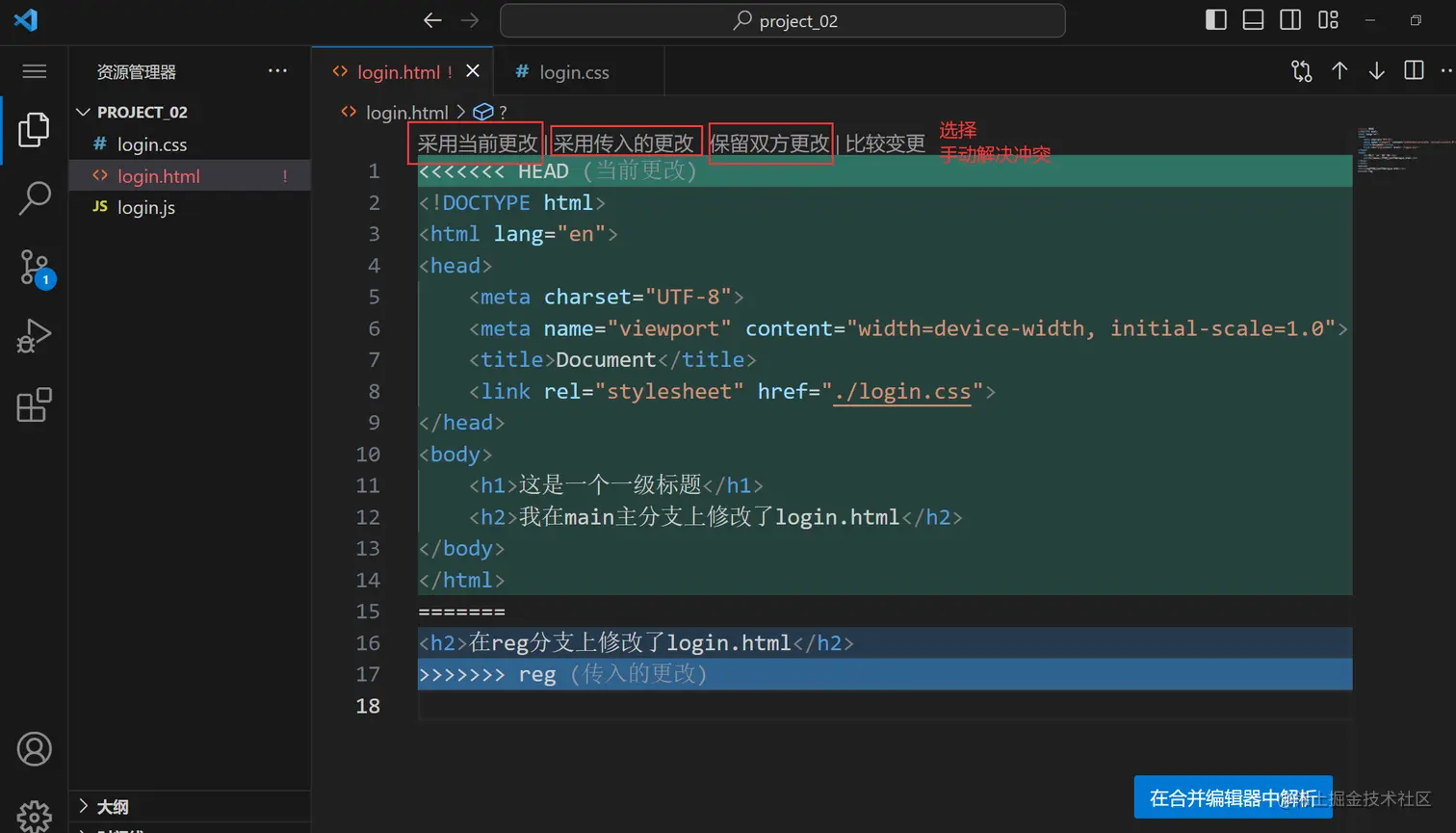
Task: Click the VS Code logo icon
Action: [26, 20]
